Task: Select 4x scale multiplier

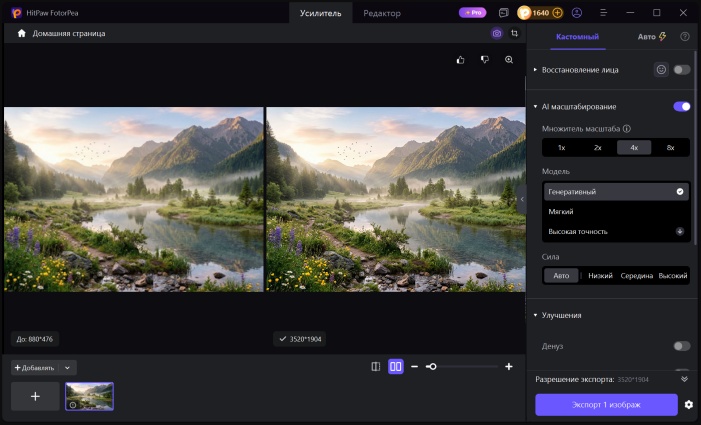Action: [x=634, y=147]
